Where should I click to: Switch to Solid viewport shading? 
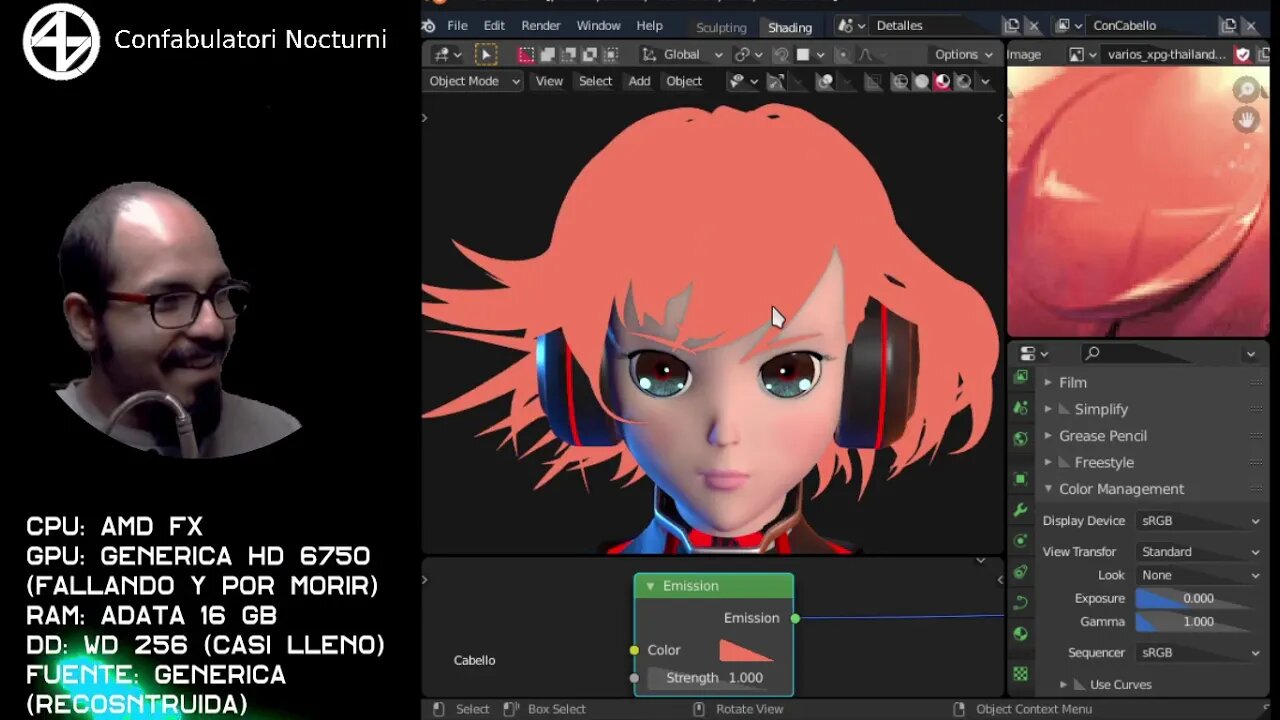click(921, 81)
